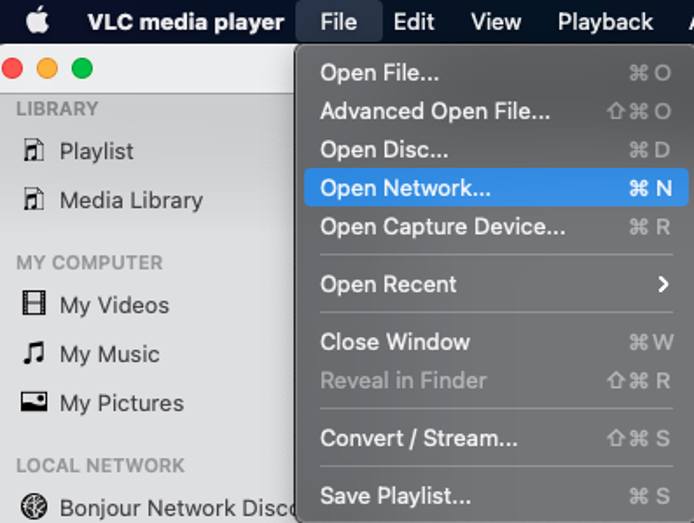The width and height of the screenshot is (694, 523).
Task: Choose Close Window from menu
Action: tap(394, 341)
